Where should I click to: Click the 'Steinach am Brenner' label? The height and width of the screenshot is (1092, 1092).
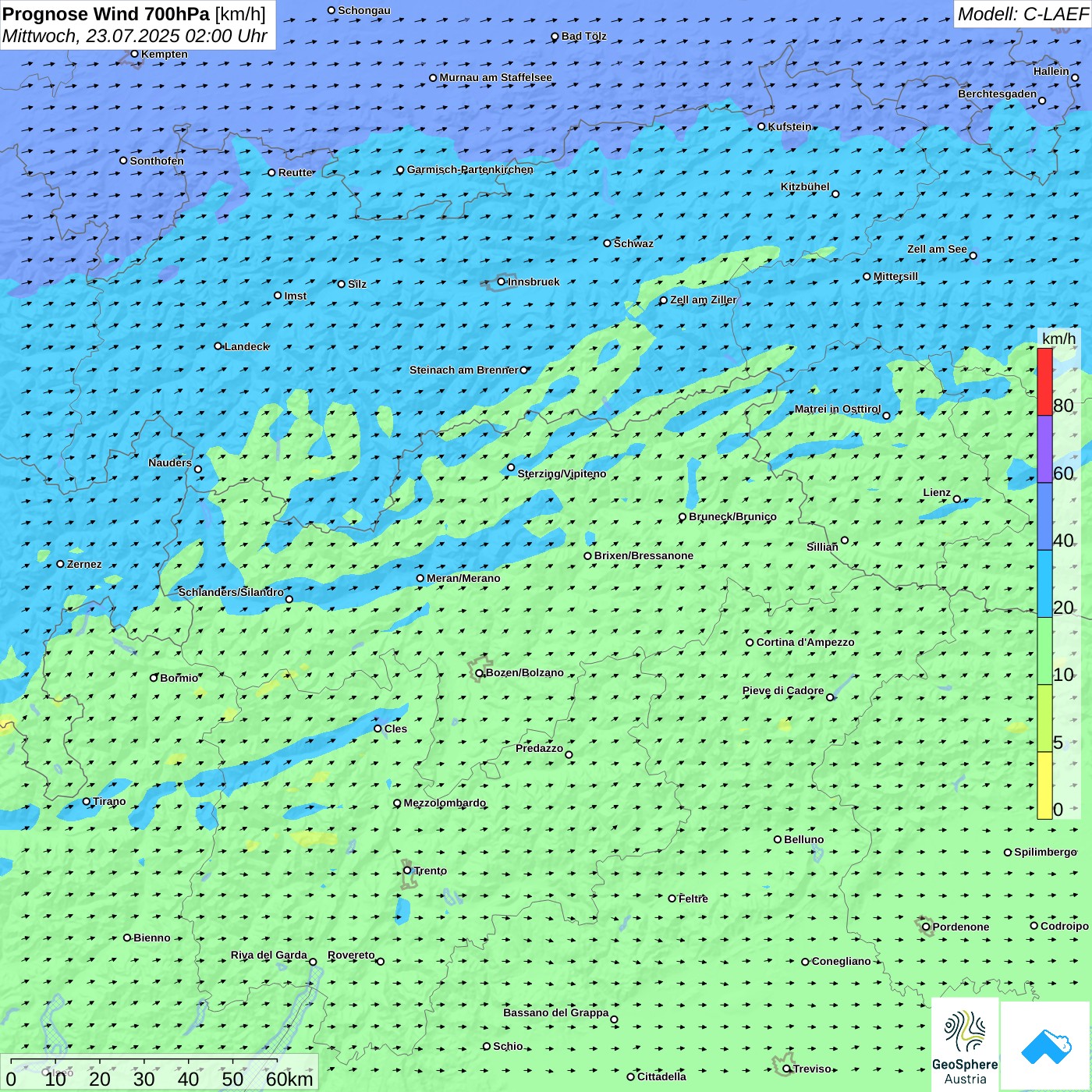(464, 370)
